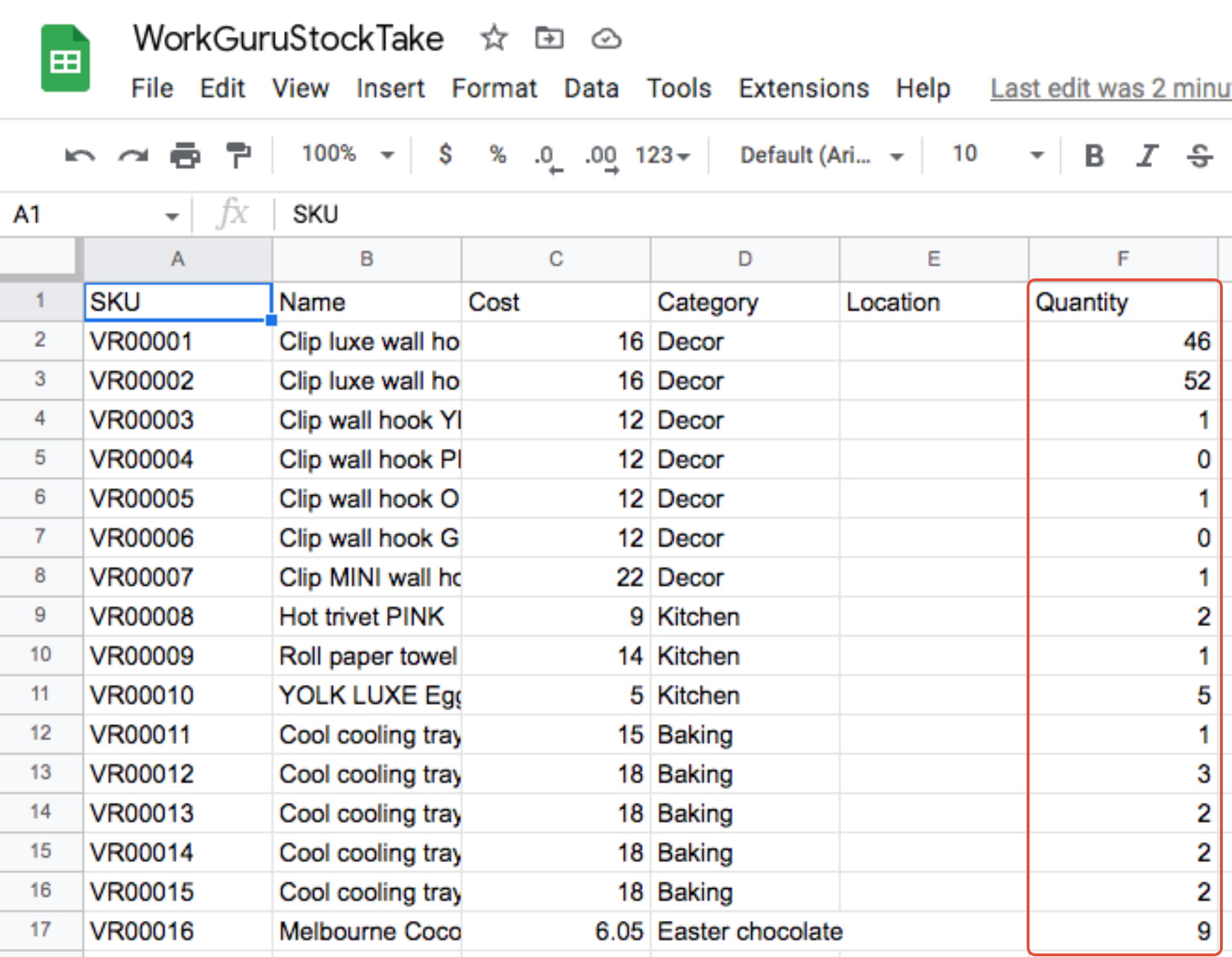Select column D header
The image size is (1232, 957).
coord(745,259)
